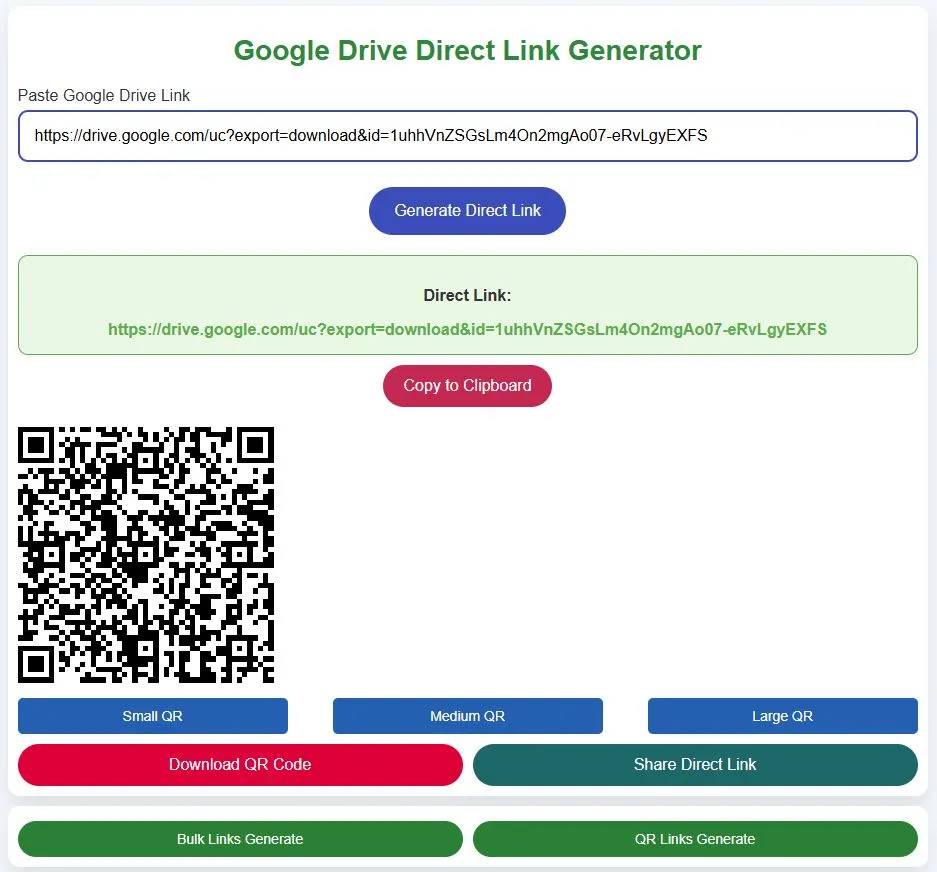Click the generated QR code image
The height and width of the screenshot is (872, 937).
[146, 555]
